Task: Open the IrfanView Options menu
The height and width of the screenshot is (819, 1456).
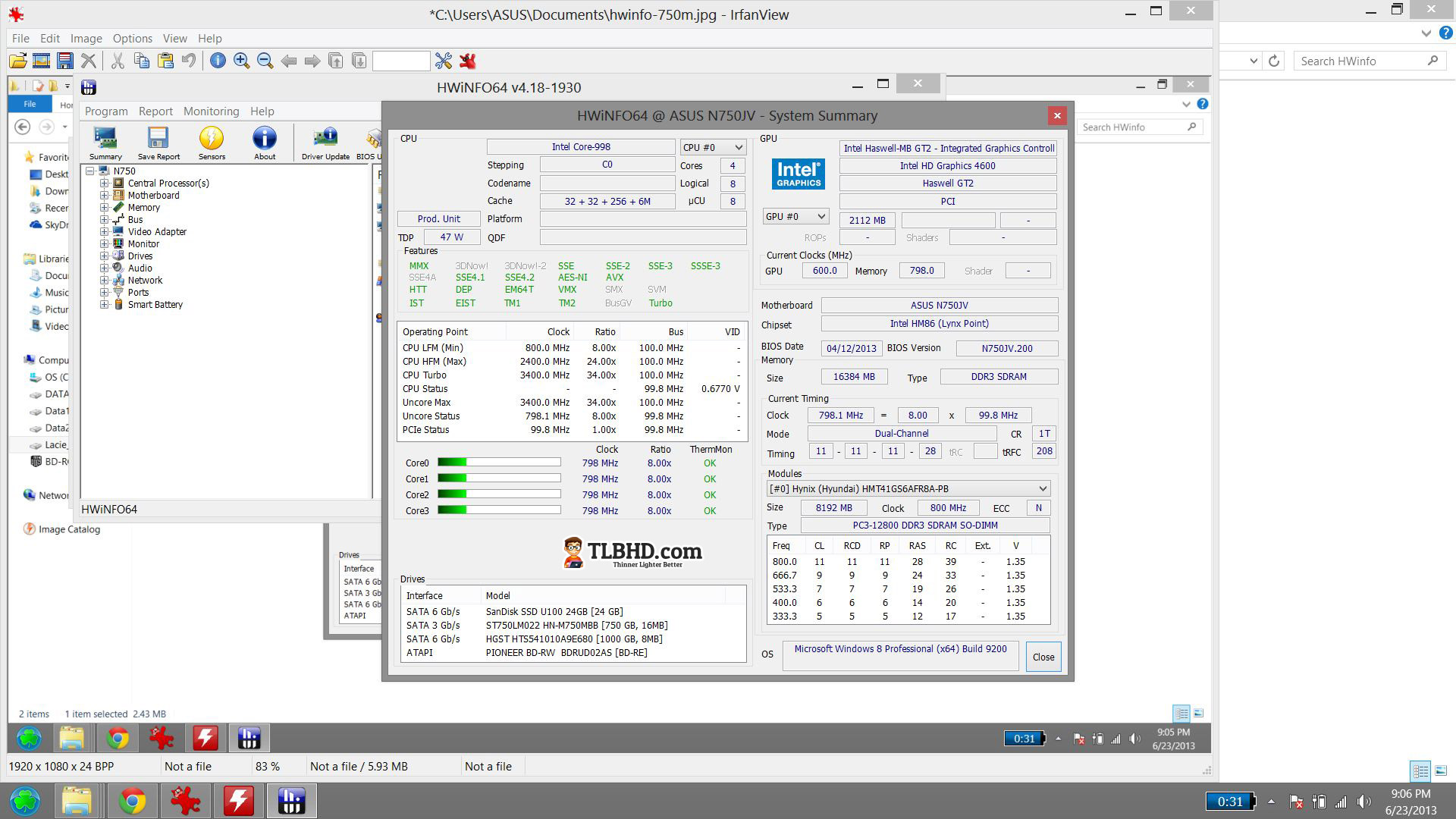Action: tap(133, 39)
